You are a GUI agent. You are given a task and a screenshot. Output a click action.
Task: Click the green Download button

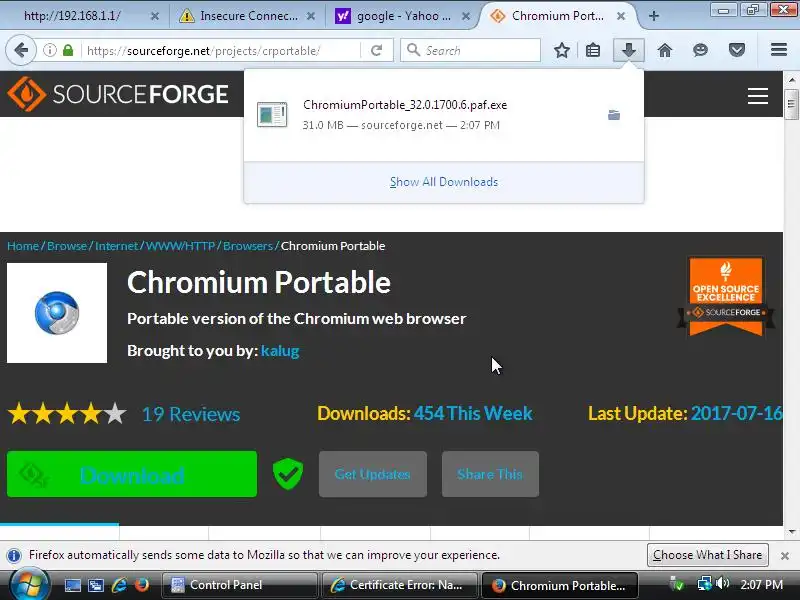click(132, 474)
